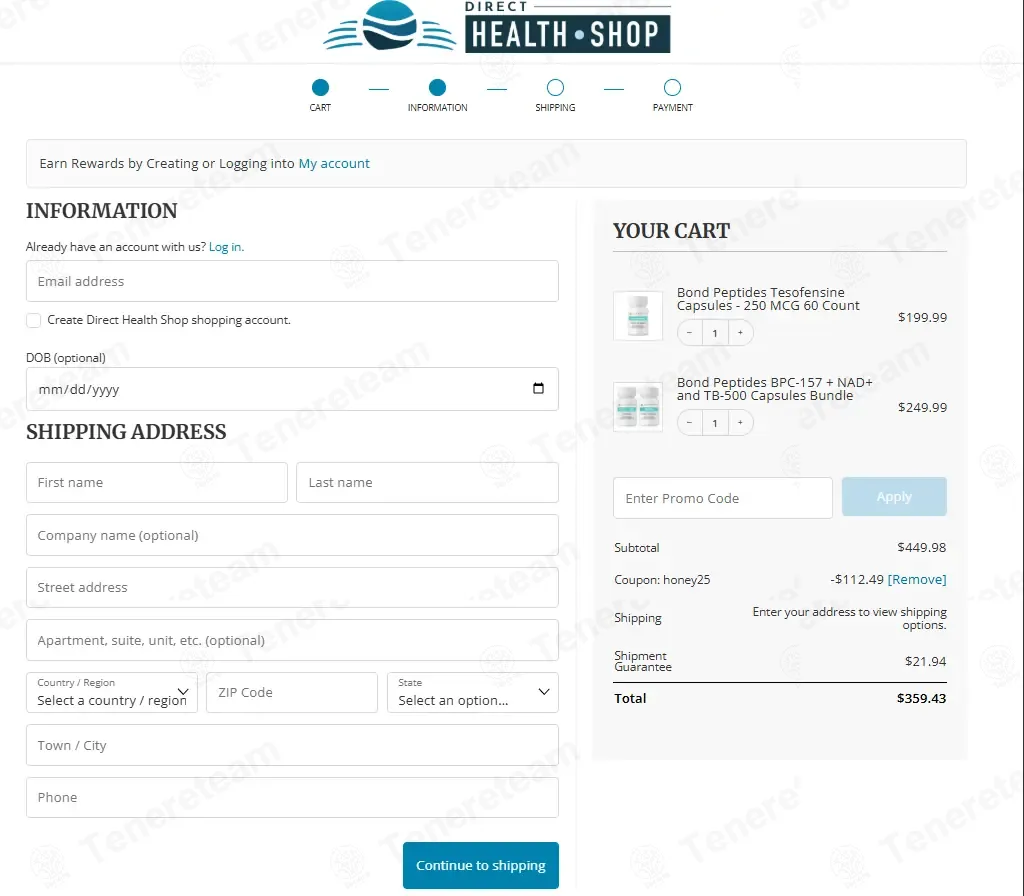Click the Street address field

pos(292,588)
